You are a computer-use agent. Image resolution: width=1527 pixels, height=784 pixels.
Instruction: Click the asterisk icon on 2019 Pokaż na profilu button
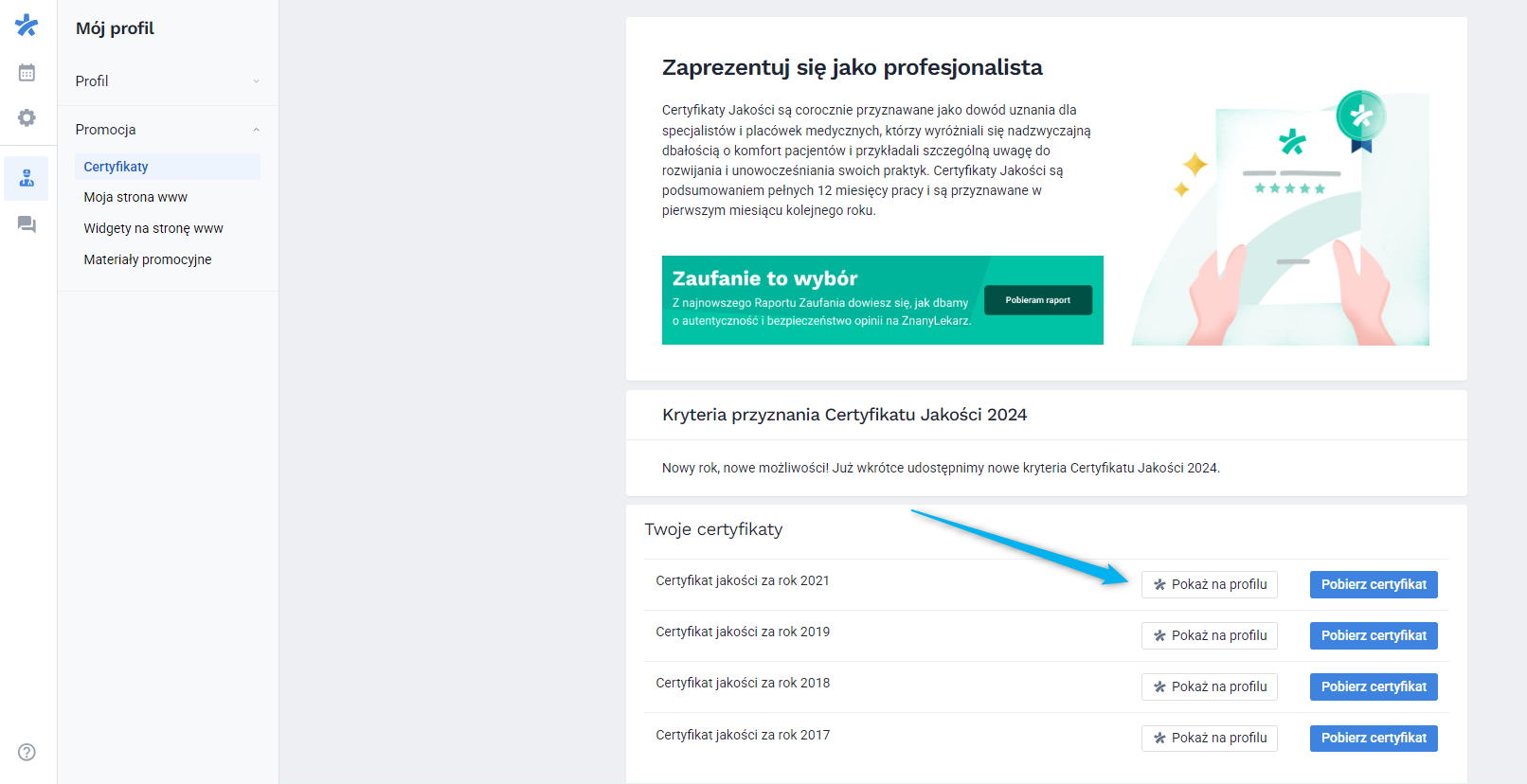tap(1159, 635)
